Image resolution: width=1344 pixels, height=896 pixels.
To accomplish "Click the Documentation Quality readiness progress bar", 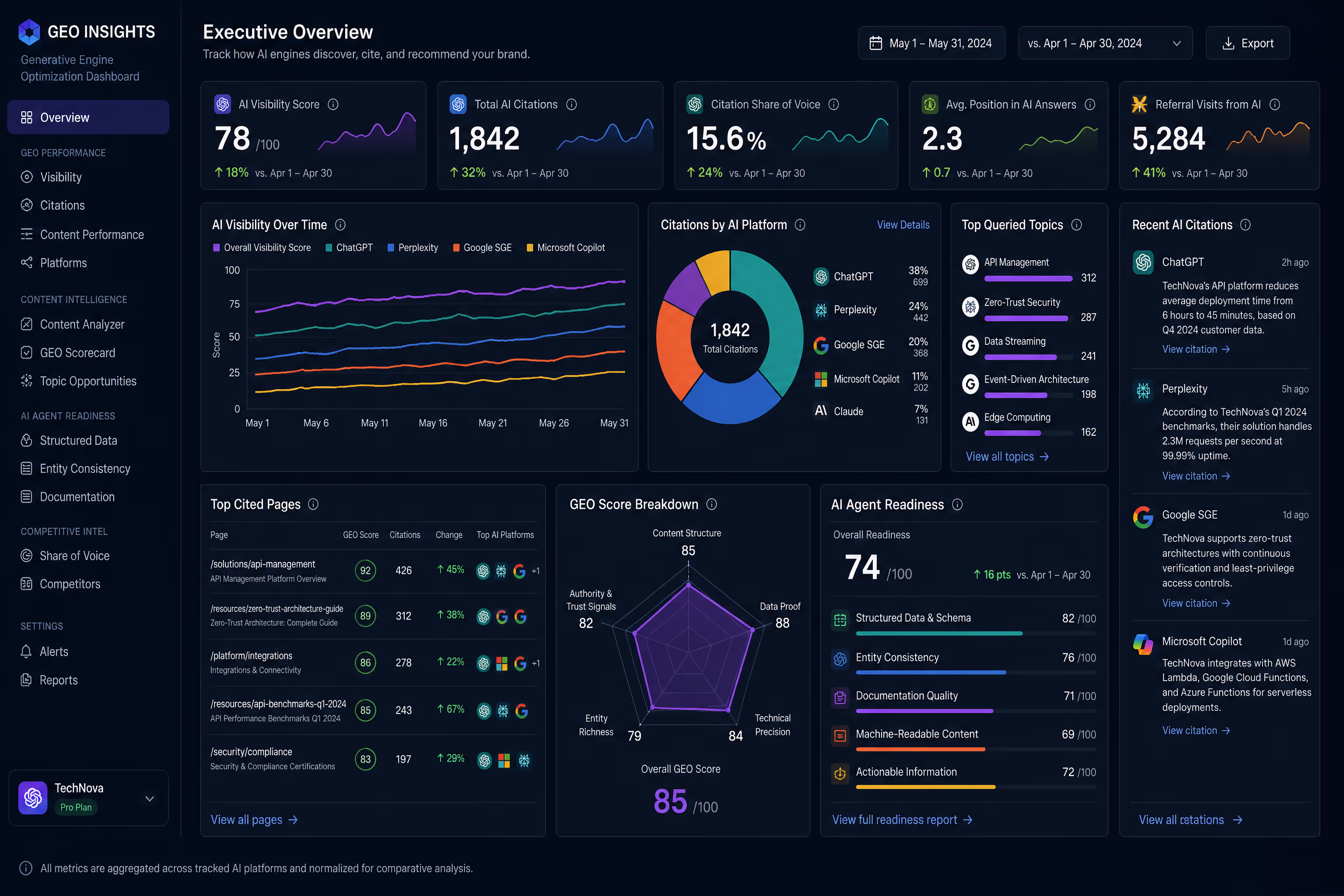I will (976, 711).
